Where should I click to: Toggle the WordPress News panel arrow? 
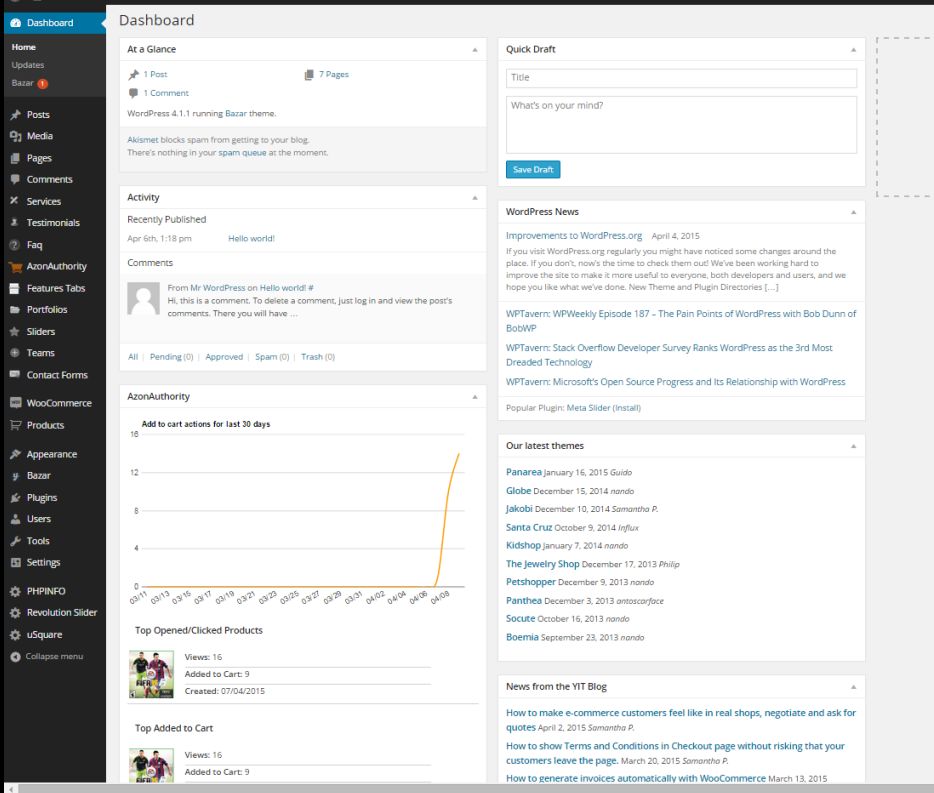[x=853, y=212]
